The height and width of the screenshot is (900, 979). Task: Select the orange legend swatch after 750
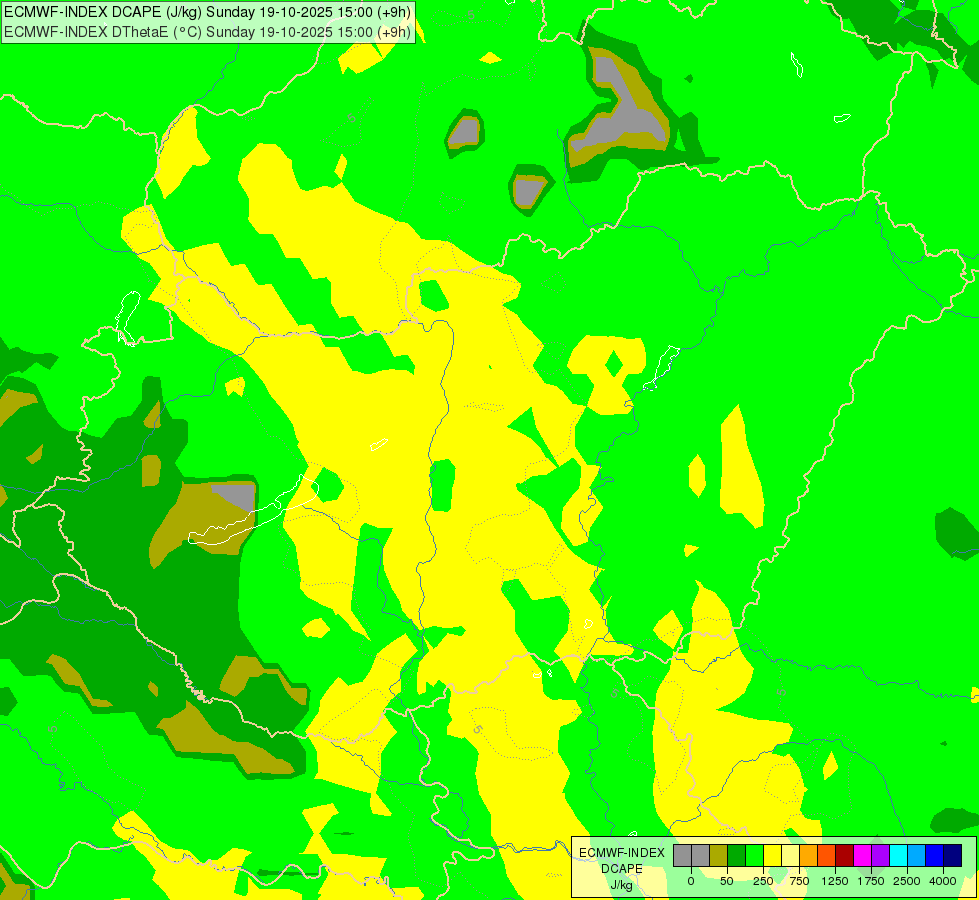(809, 856)
